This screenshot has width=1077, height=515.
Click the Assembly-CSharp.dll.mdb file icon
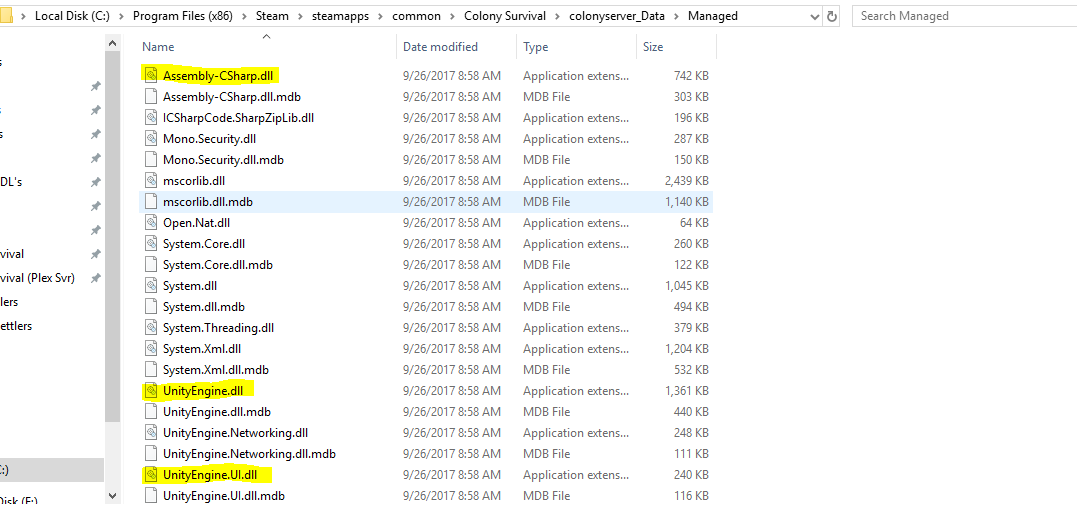(151, 97)
